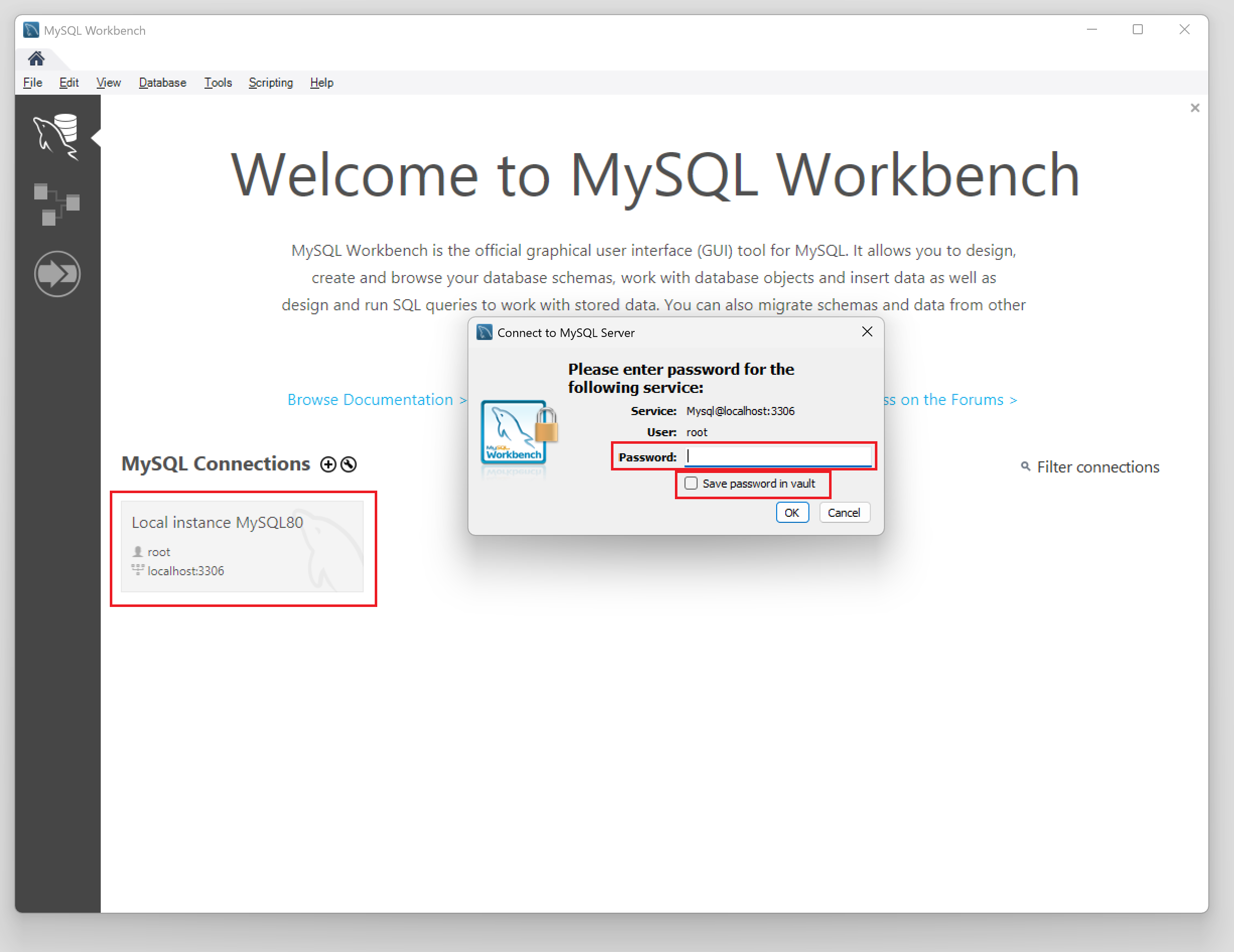Click the user name root in dialog
The height and width of the screenshot is (952, 1234).
[697, 432]
